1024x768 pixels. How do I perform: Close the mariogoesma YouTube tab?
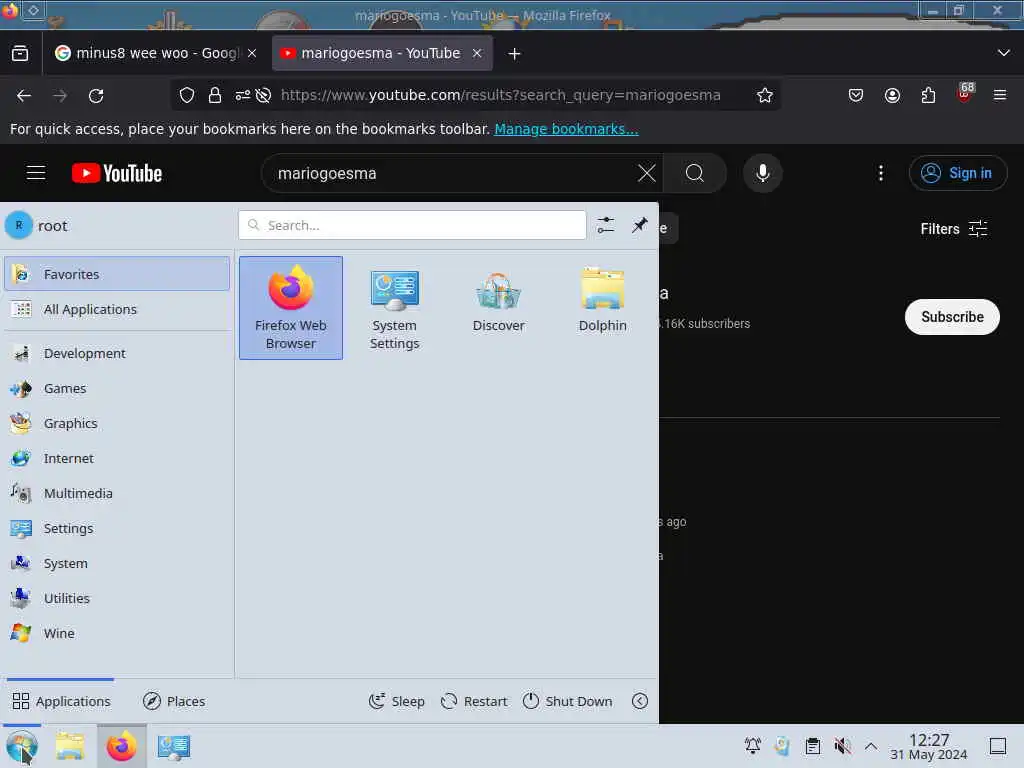pos(477,53)
